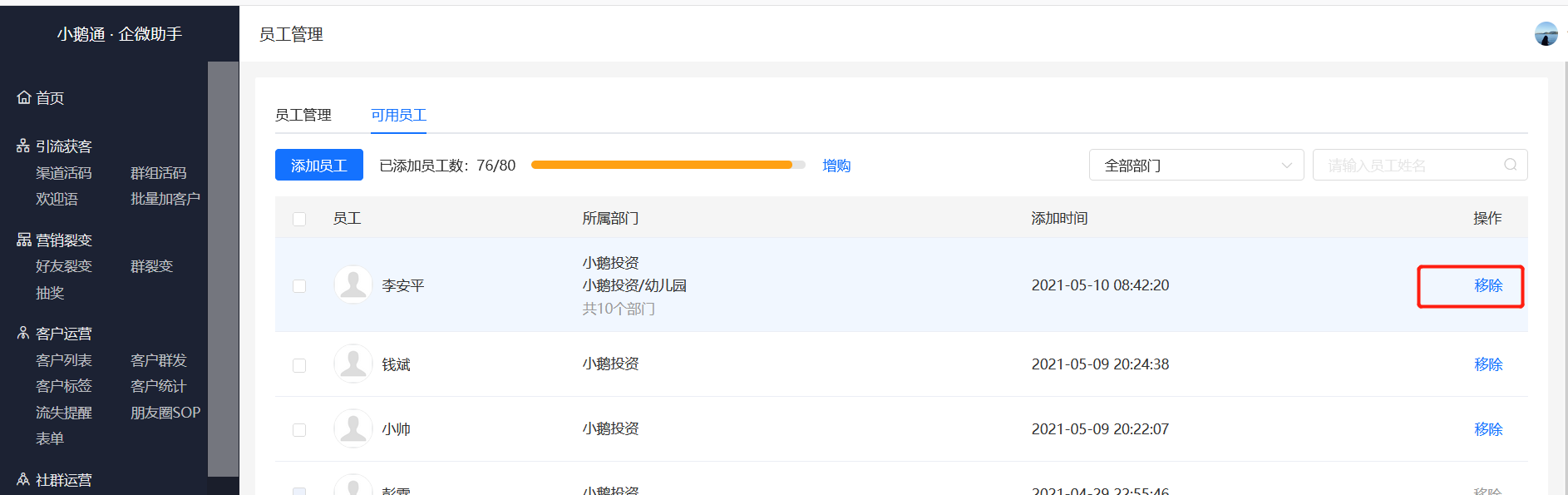Screen dimensions: 1568x495
Task: Check the box for 李安平
Action: (x=299, y=285)
